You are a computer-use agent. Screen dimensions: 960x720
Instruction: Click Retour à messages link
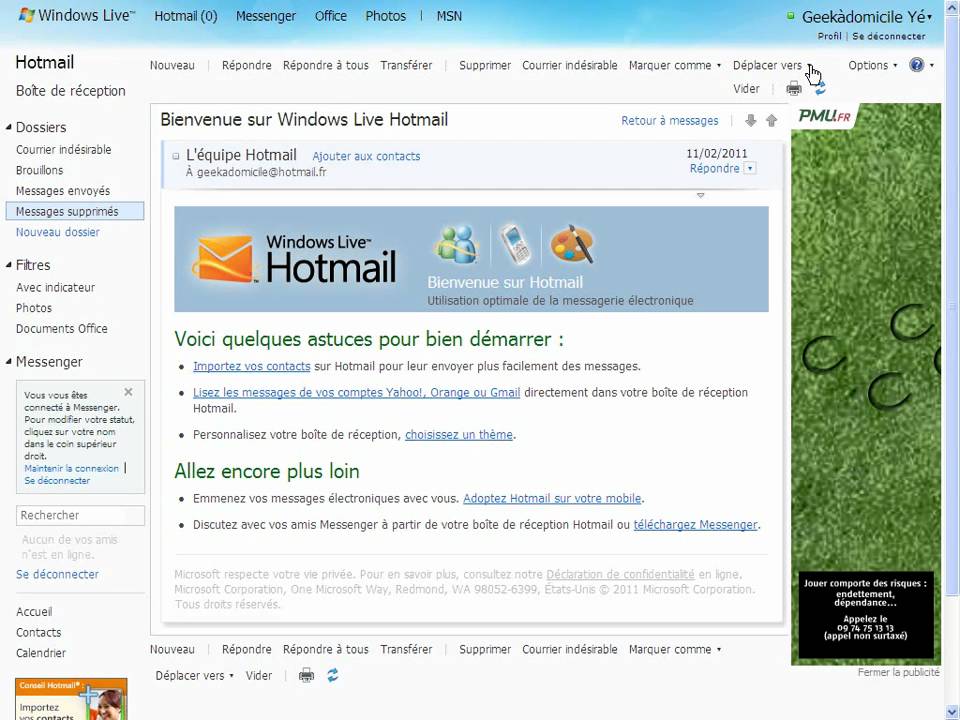click(x=670, y=121)
